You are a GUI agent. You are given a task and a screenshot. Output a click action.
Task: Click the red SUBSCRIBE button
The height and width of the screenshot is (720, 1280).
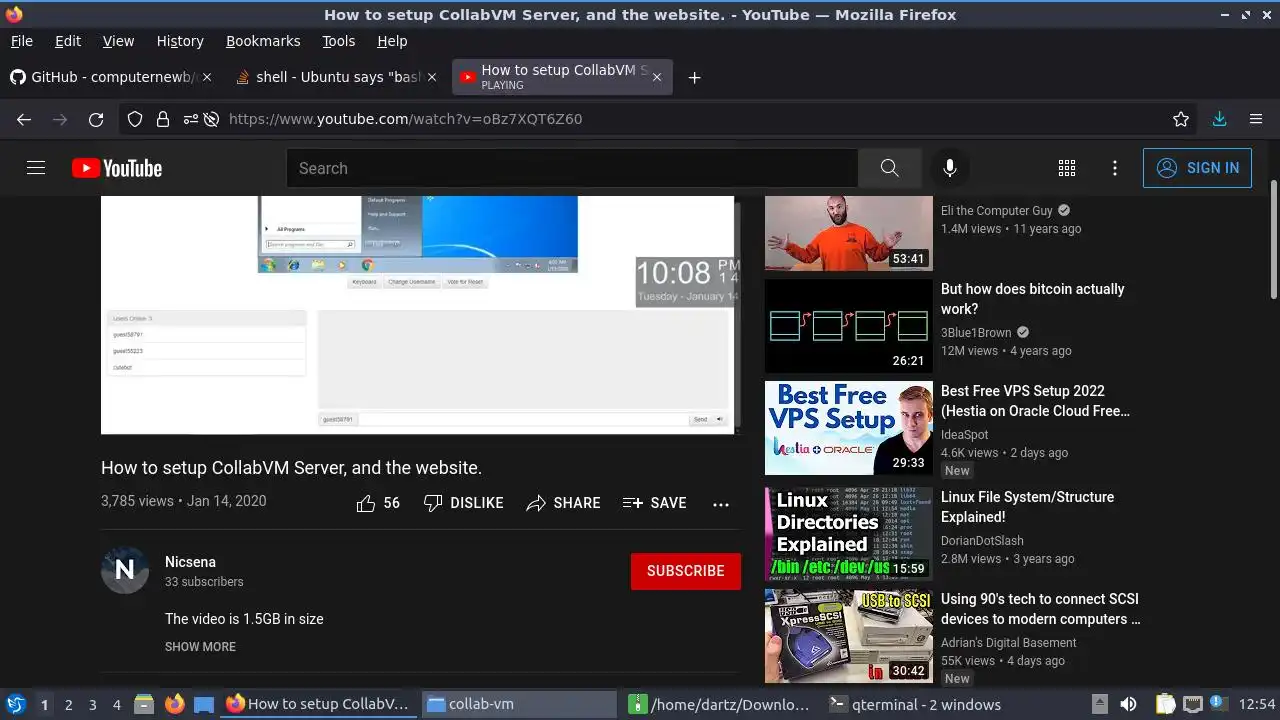point(686,571)
